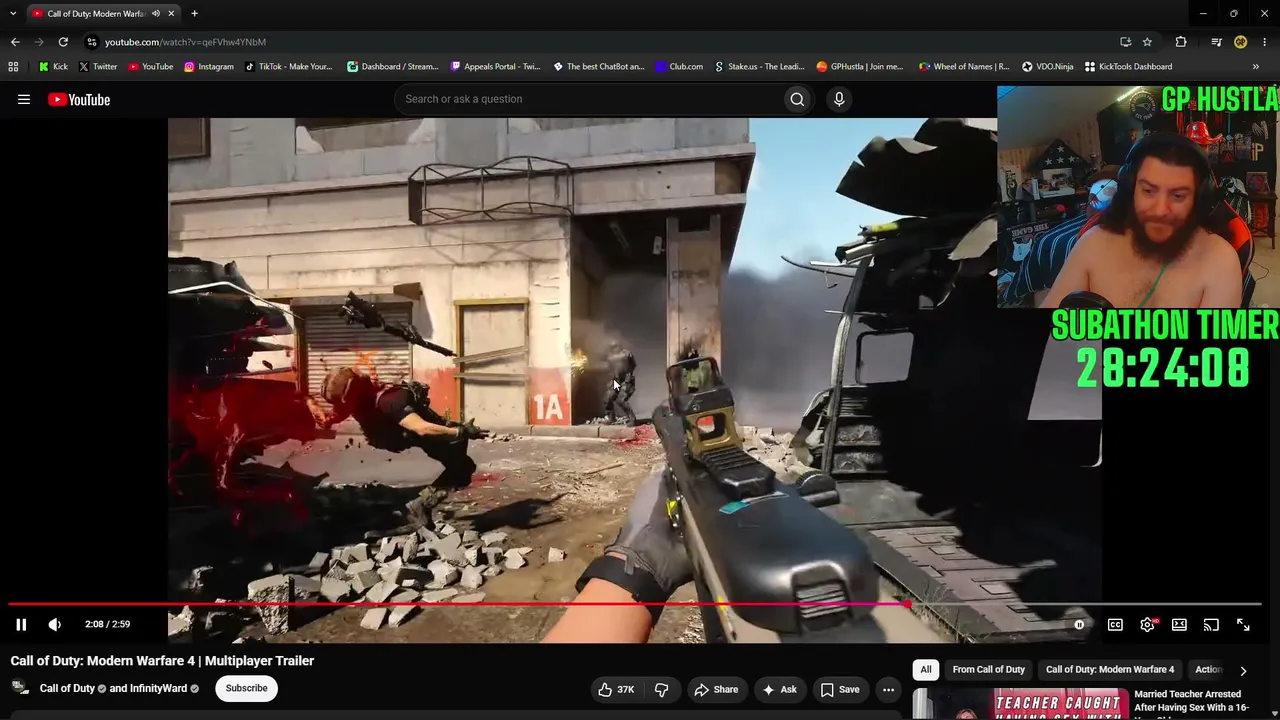1280x720 pixels.
Task: Select the 'Call of Duty: Modern Warfare 4' chip
Action: (x=1110, y=669)
